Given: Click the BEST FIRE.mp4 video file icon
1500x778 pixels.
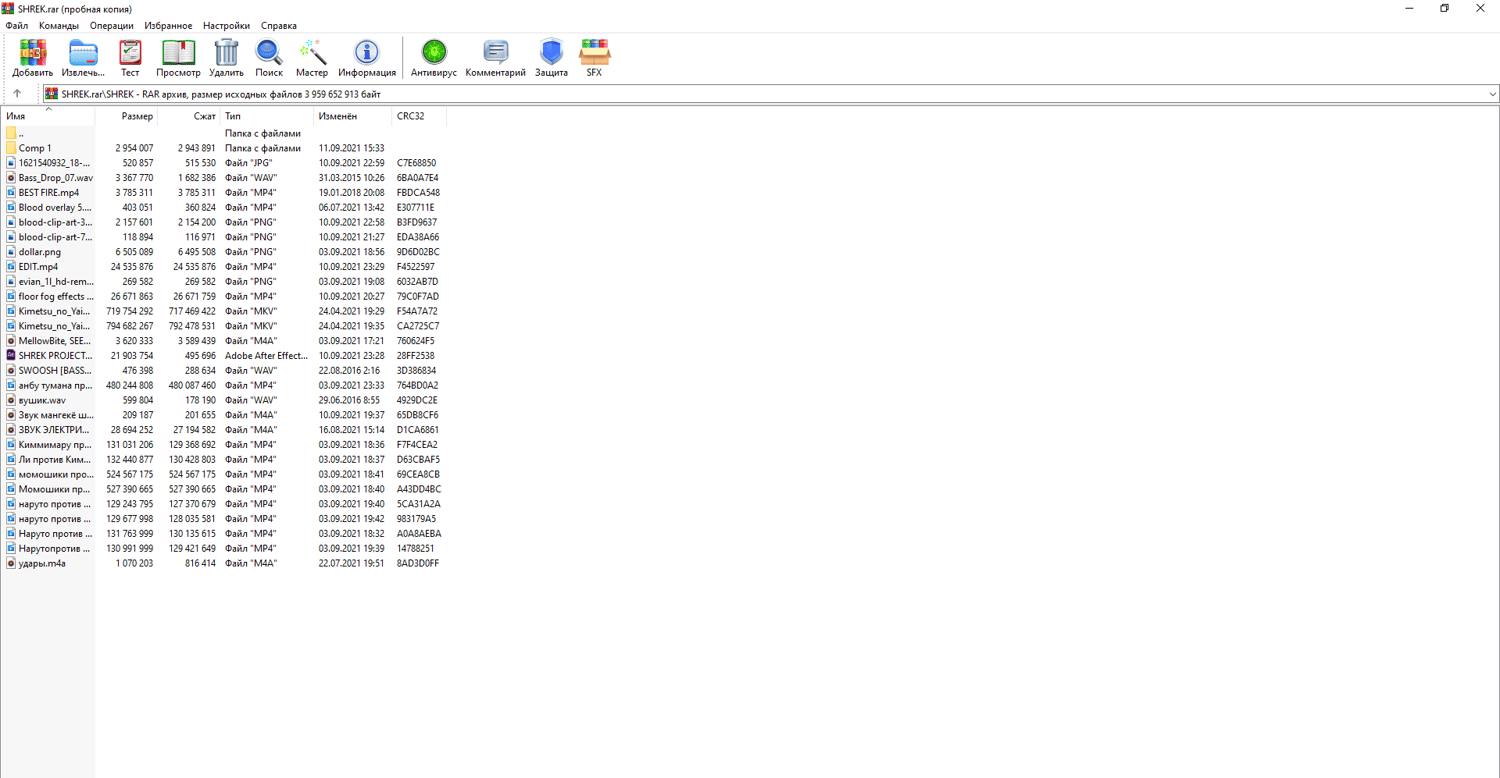Looking at the screenshot, I should tap(11, 192).
